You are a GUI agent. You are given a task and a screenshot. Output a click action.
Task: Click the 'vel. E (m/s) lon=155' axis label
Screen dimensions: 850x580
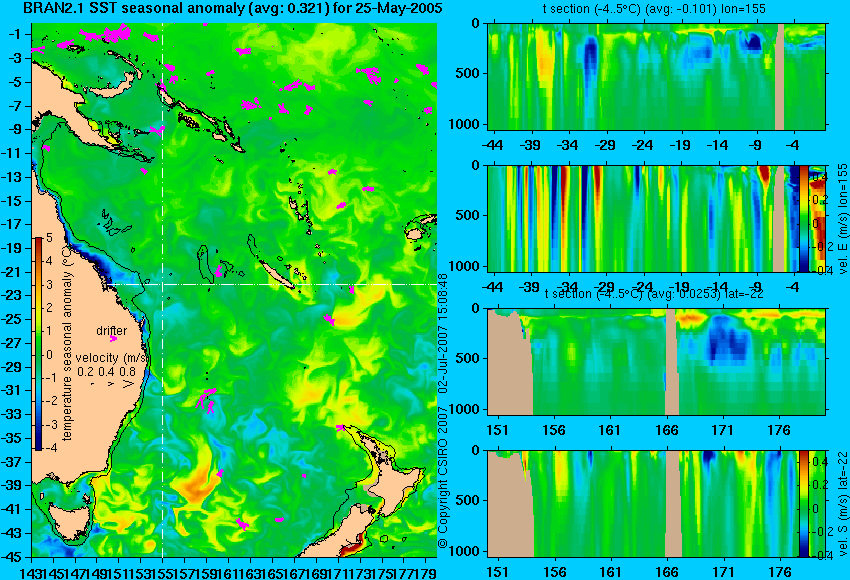point(843,218)
